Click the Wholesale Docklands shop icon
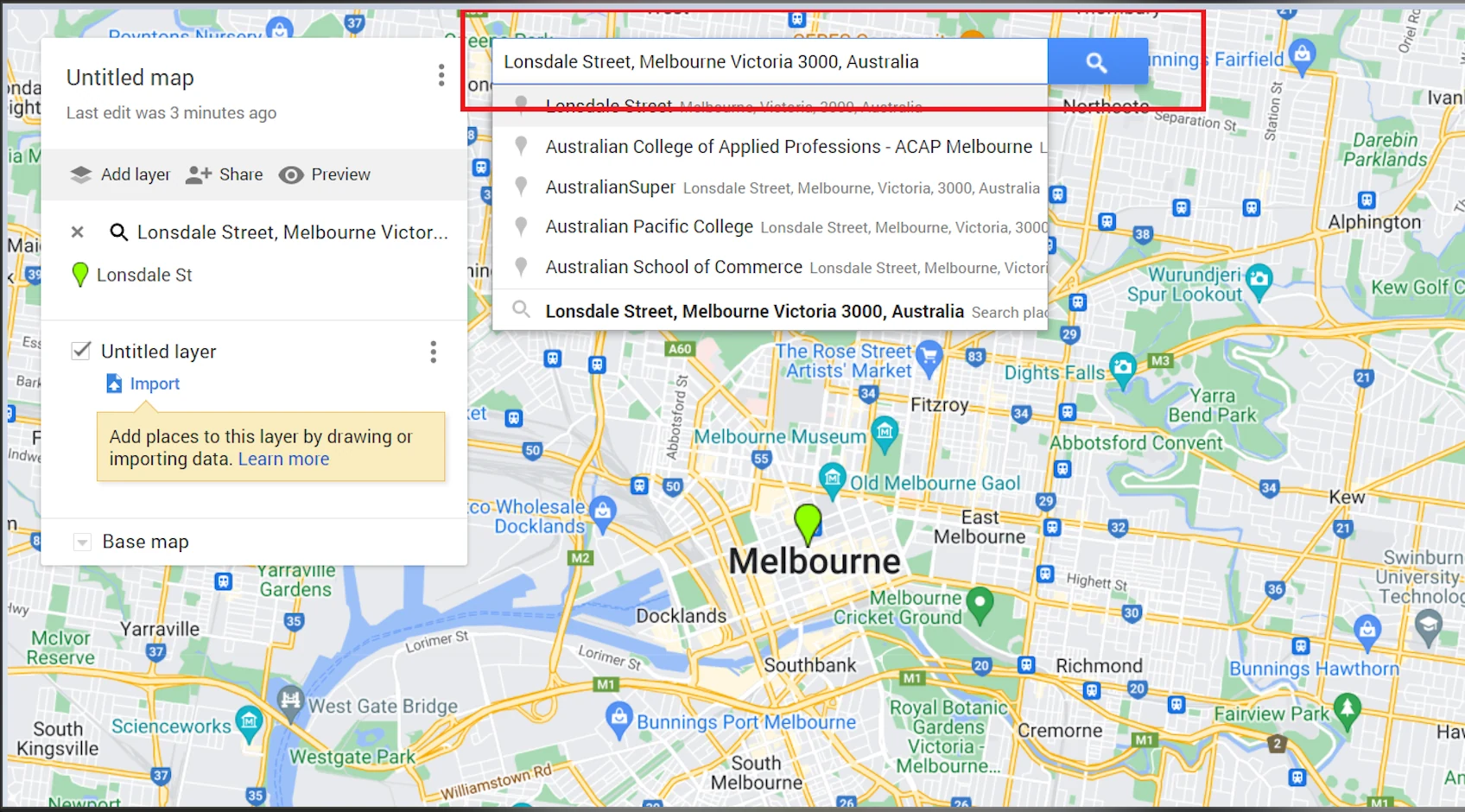Screen dimensions: 1465x812 click(603, 513)
